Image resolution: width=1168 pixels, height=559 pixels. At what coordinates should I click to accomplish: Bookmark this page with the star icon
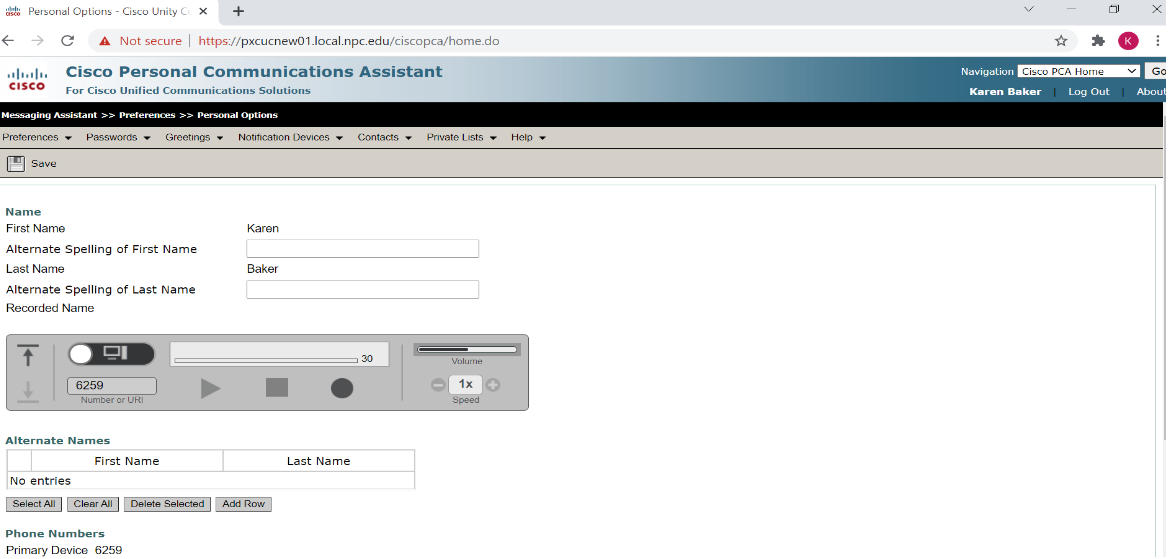(1061, 41)
